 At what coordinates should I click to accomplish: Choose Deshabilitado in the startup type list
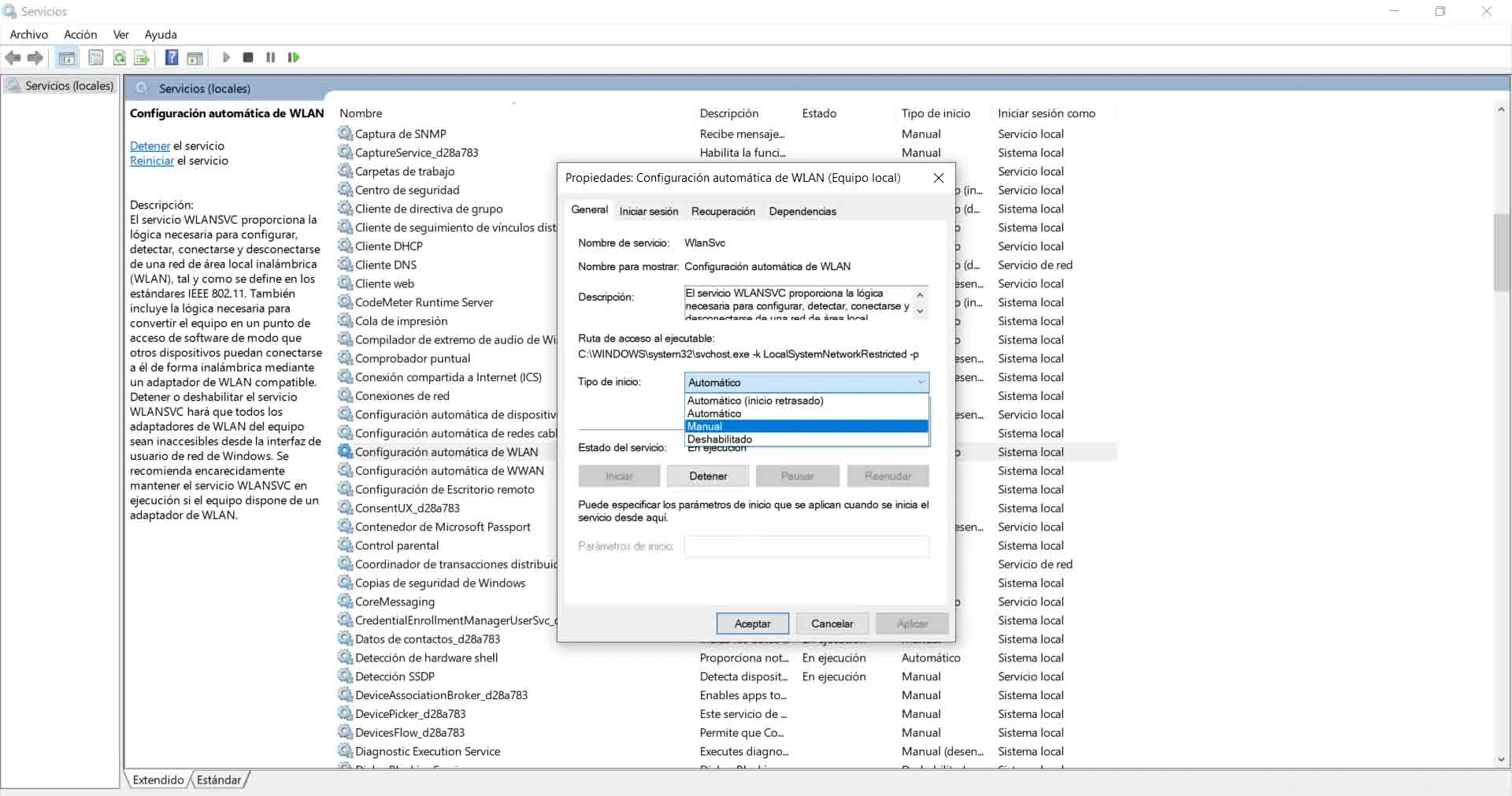(x=806, y=439)
